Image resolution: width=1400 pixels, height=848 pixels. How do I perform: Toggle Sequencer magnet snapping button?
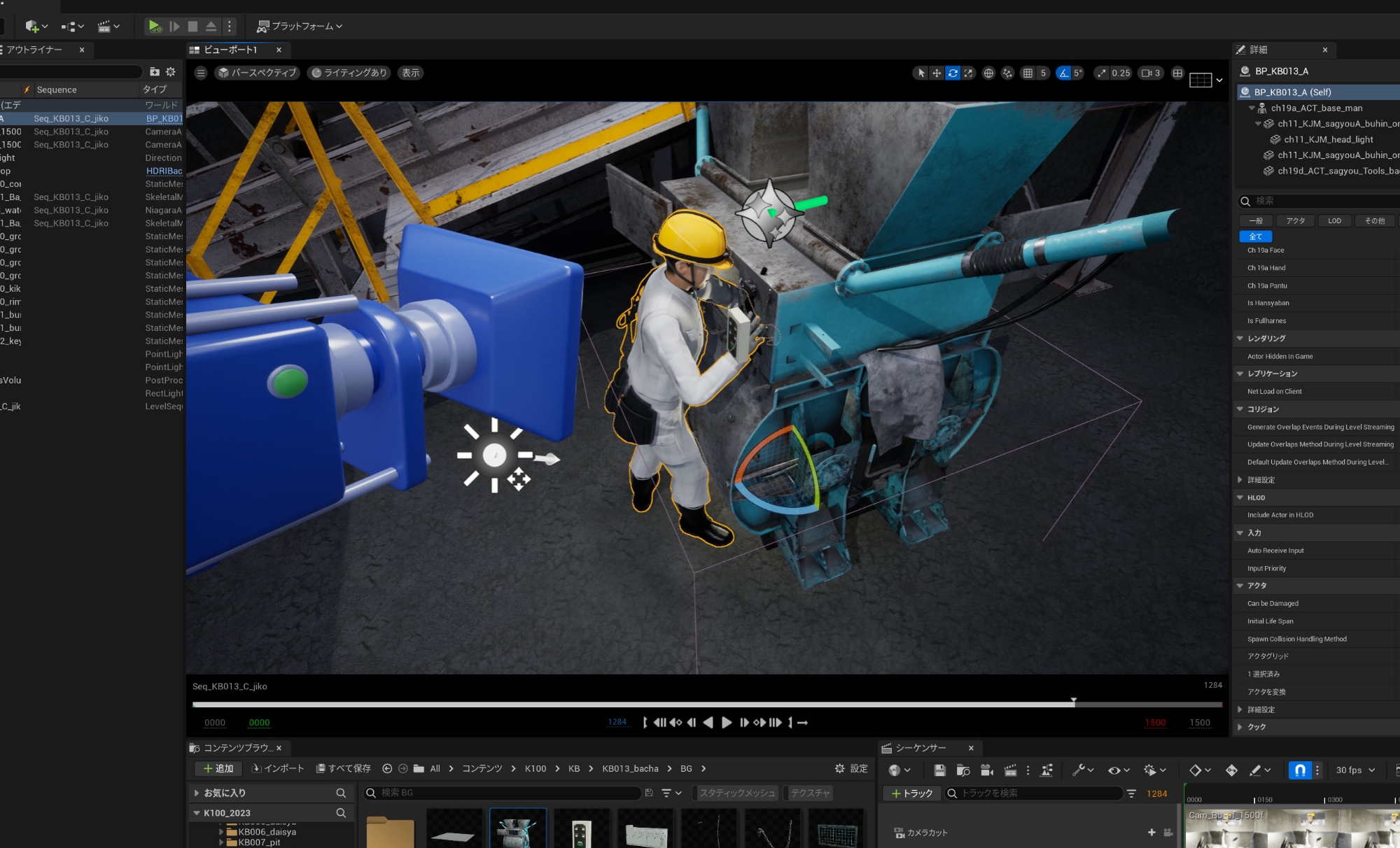1299,770
